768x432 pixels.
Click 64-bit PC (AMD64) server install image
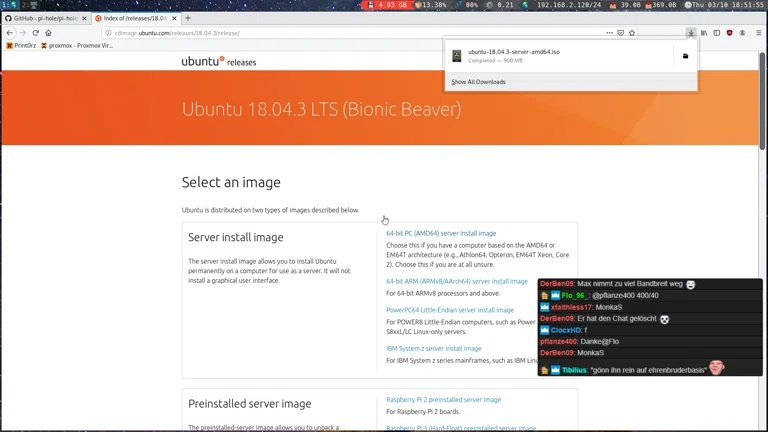441,233
